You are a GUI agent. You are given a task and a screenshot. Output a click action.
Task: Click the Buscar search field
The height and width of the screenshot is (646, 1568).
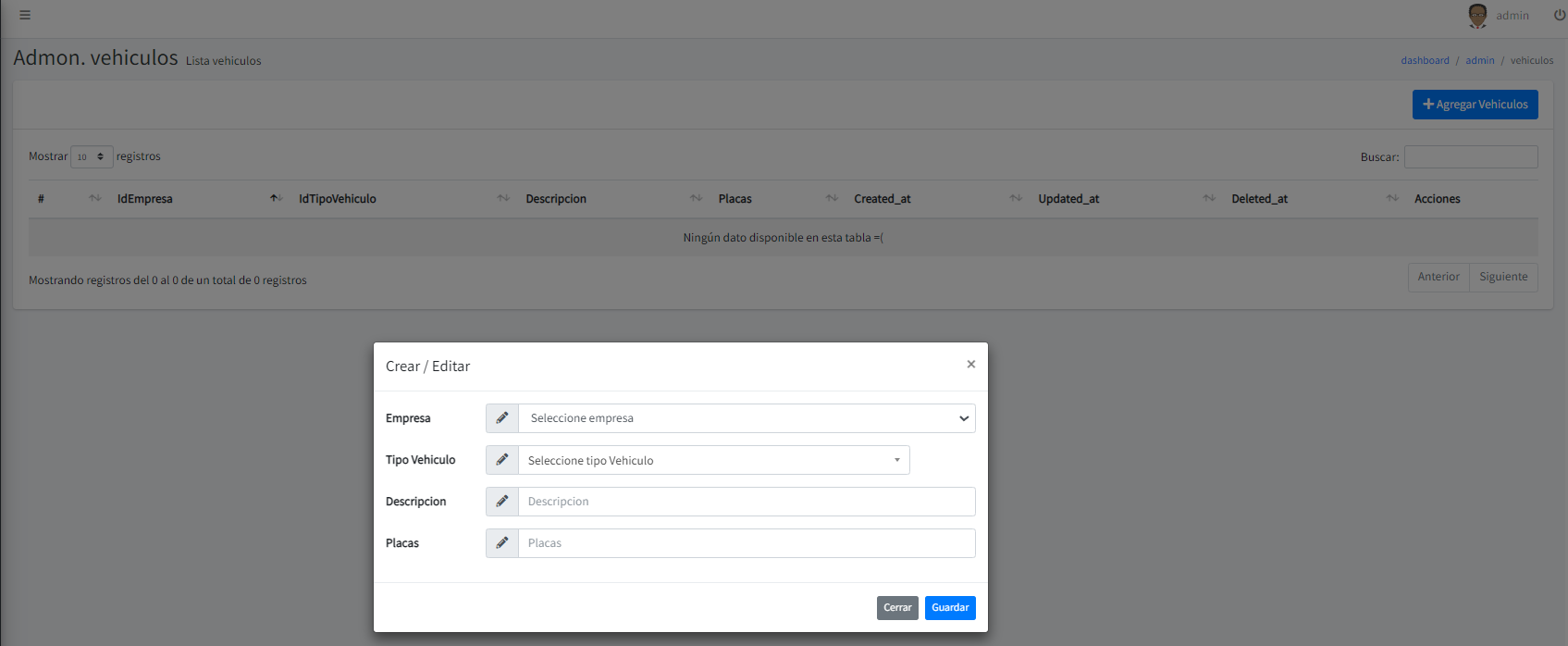tap(1470, 157)
